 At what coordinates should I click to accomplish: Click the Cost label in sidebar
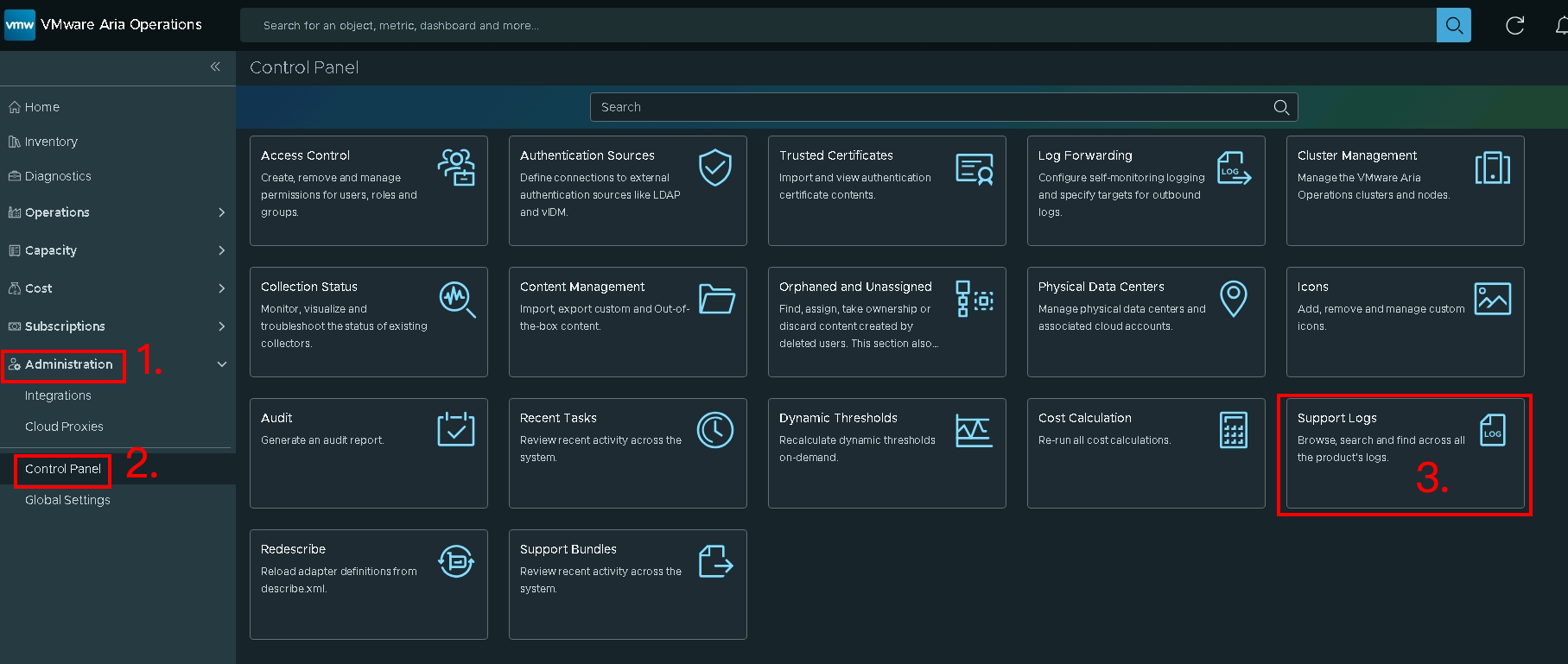pos(39,288)
